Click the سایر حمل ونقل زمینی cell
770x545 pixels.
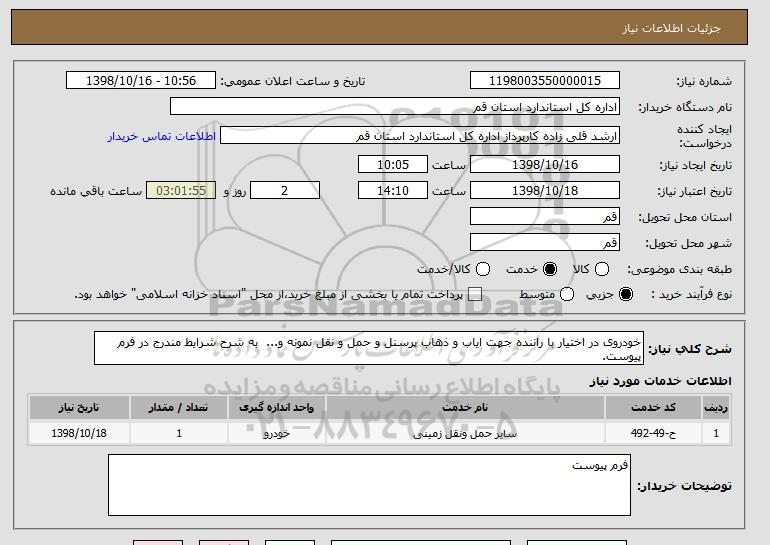(x=465, y=433)
